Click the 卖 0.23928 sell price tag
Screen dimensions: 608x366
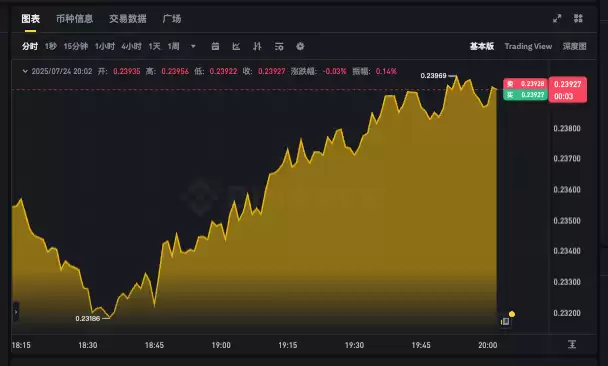(525, 84)
